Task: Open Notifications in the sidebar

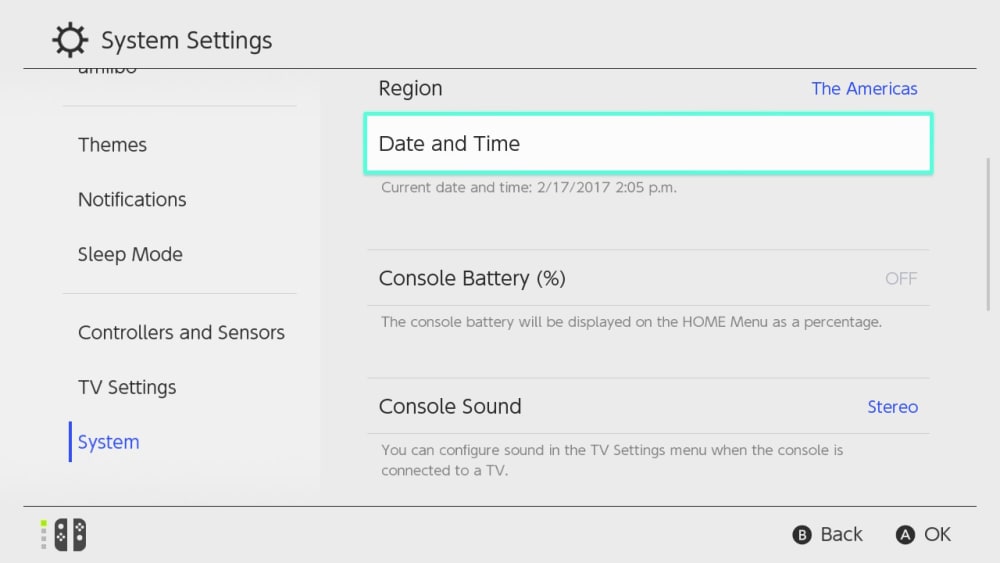Action: pos(132,200)
